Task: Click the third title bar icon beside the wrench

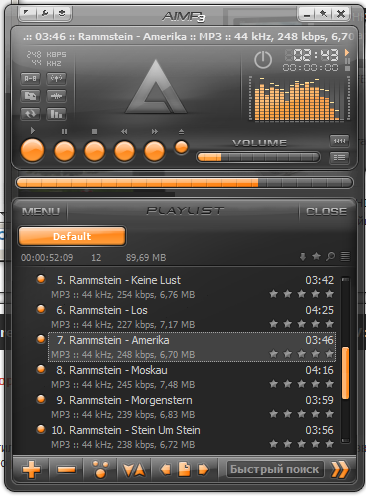Action: tap(62, 13)
